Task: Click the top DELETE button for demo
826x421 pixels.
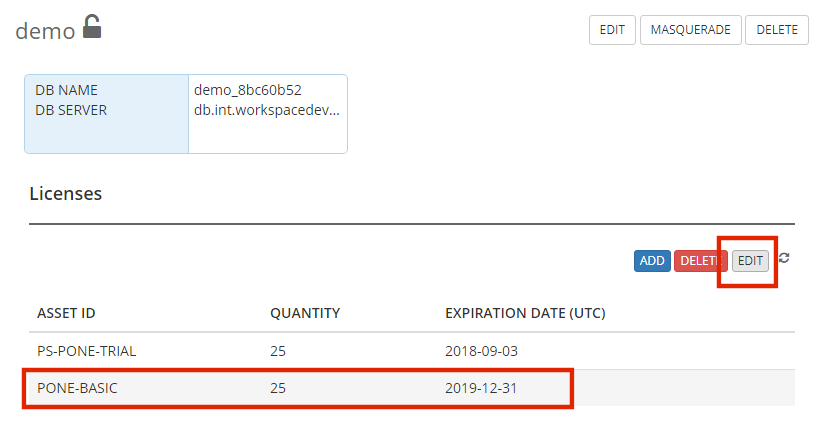Action: (x=777, y=30)
